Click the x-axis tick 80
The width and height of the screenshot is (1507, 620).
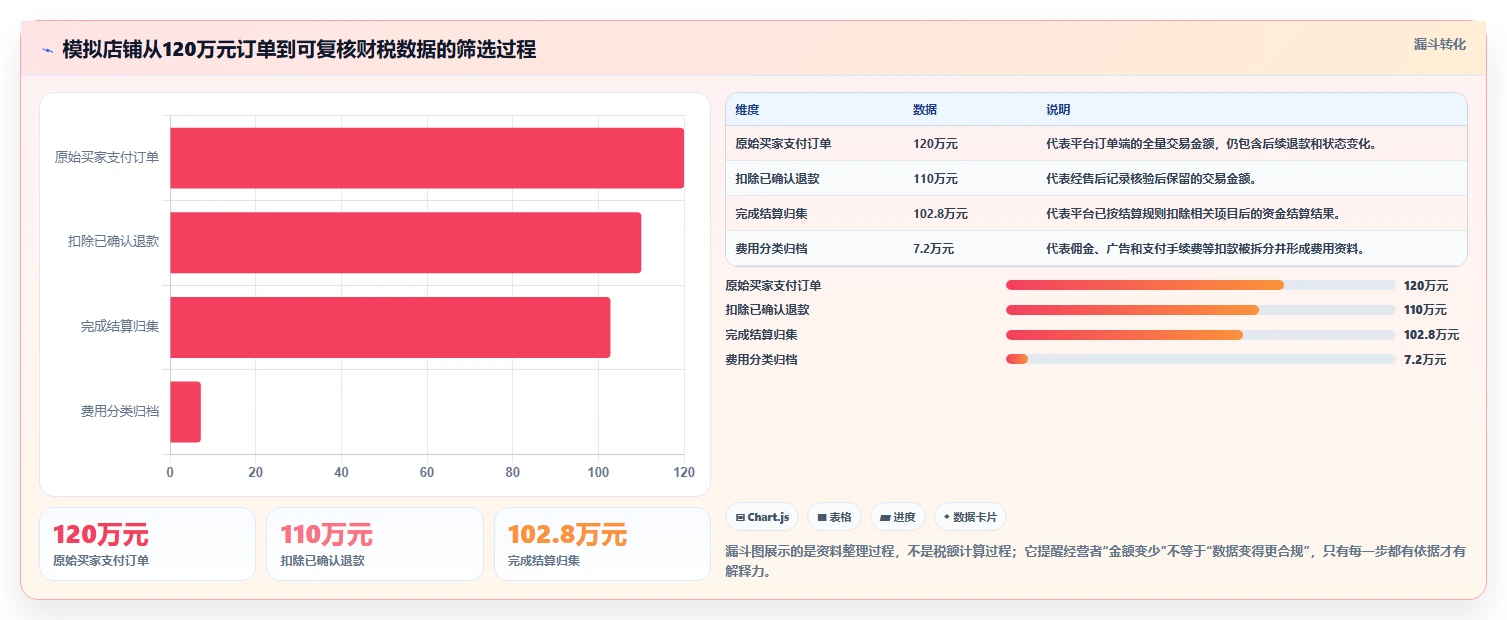click(513, 472)
